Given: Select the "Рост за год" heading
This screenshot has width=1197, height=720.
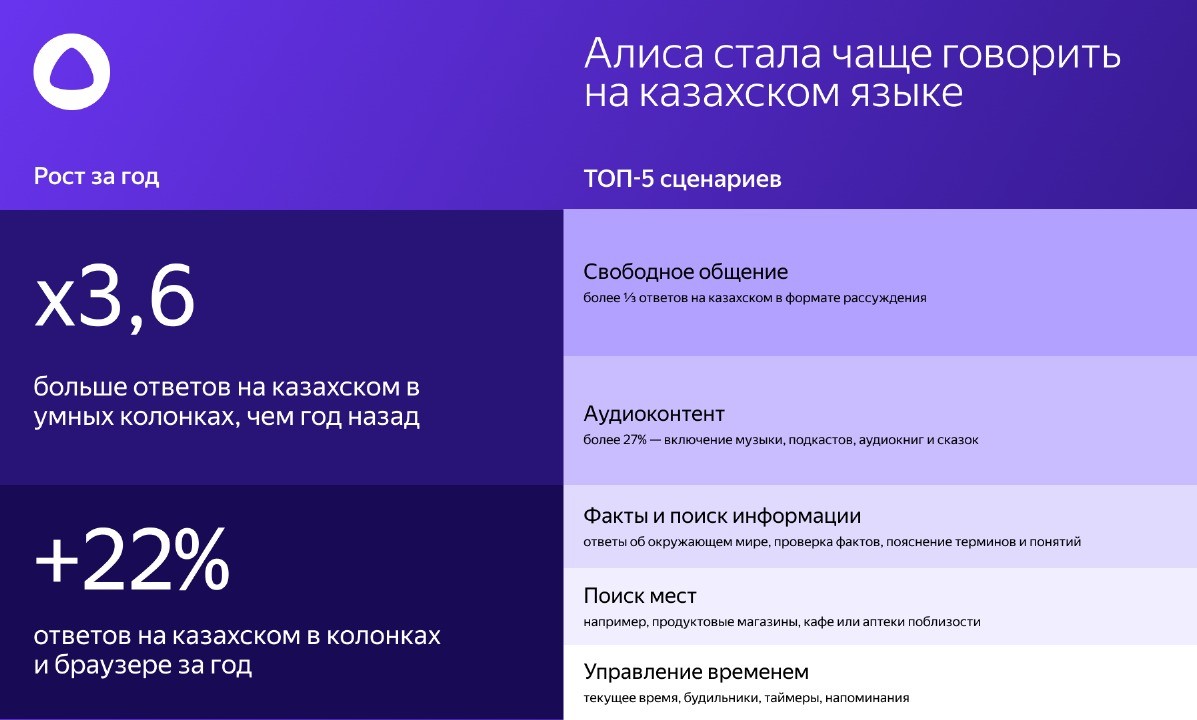Looking at the screenshot, I should [96, 177].
